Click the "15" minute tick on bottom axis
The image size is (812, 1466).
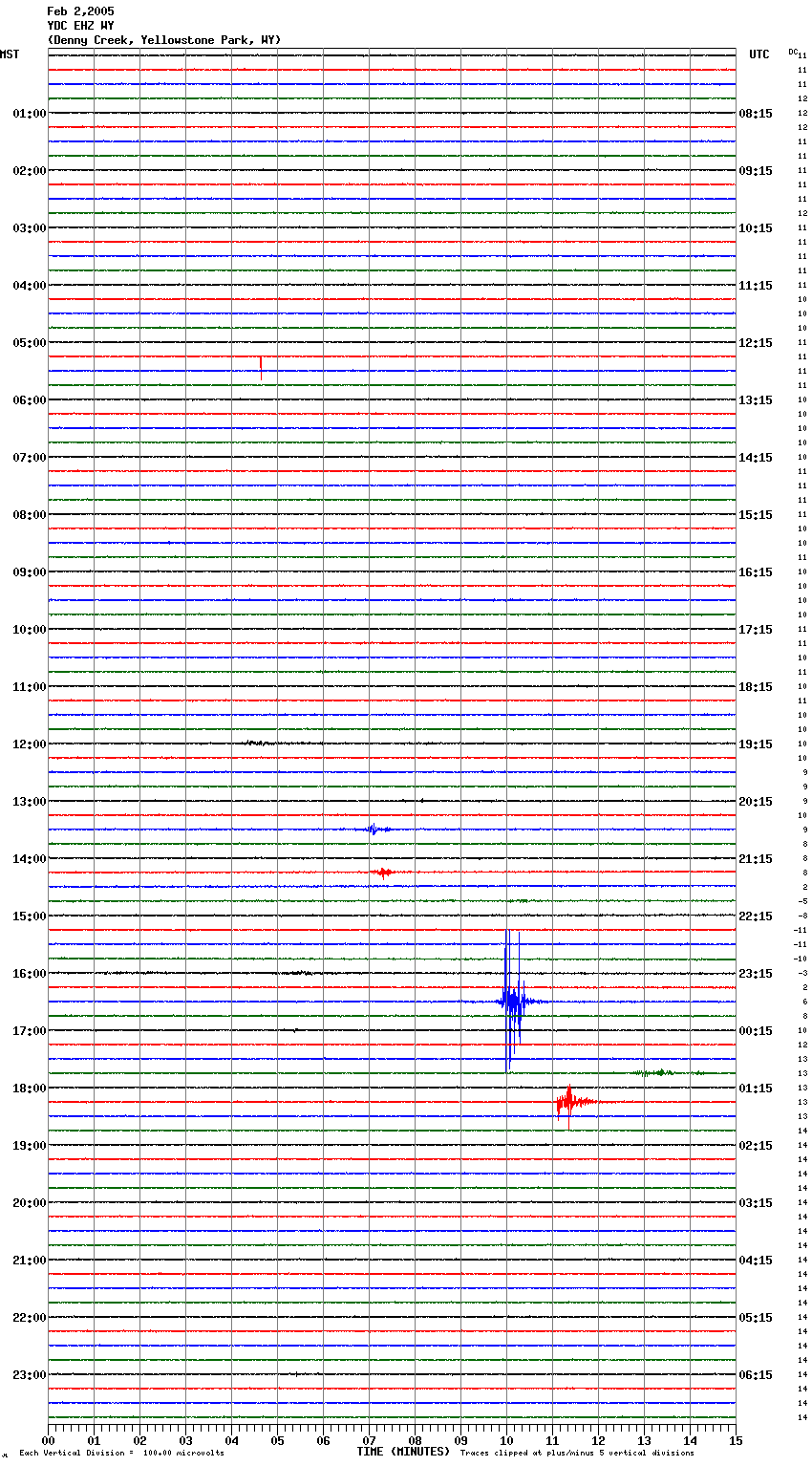[736, 1440]
